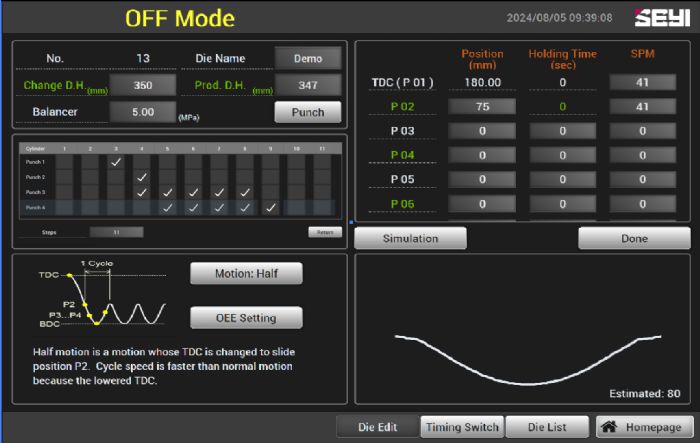This screenshot has height=443, width=700.
Task: Toggle Punch 3 cylinder 8 checkbox
Action: pos(245,192)
